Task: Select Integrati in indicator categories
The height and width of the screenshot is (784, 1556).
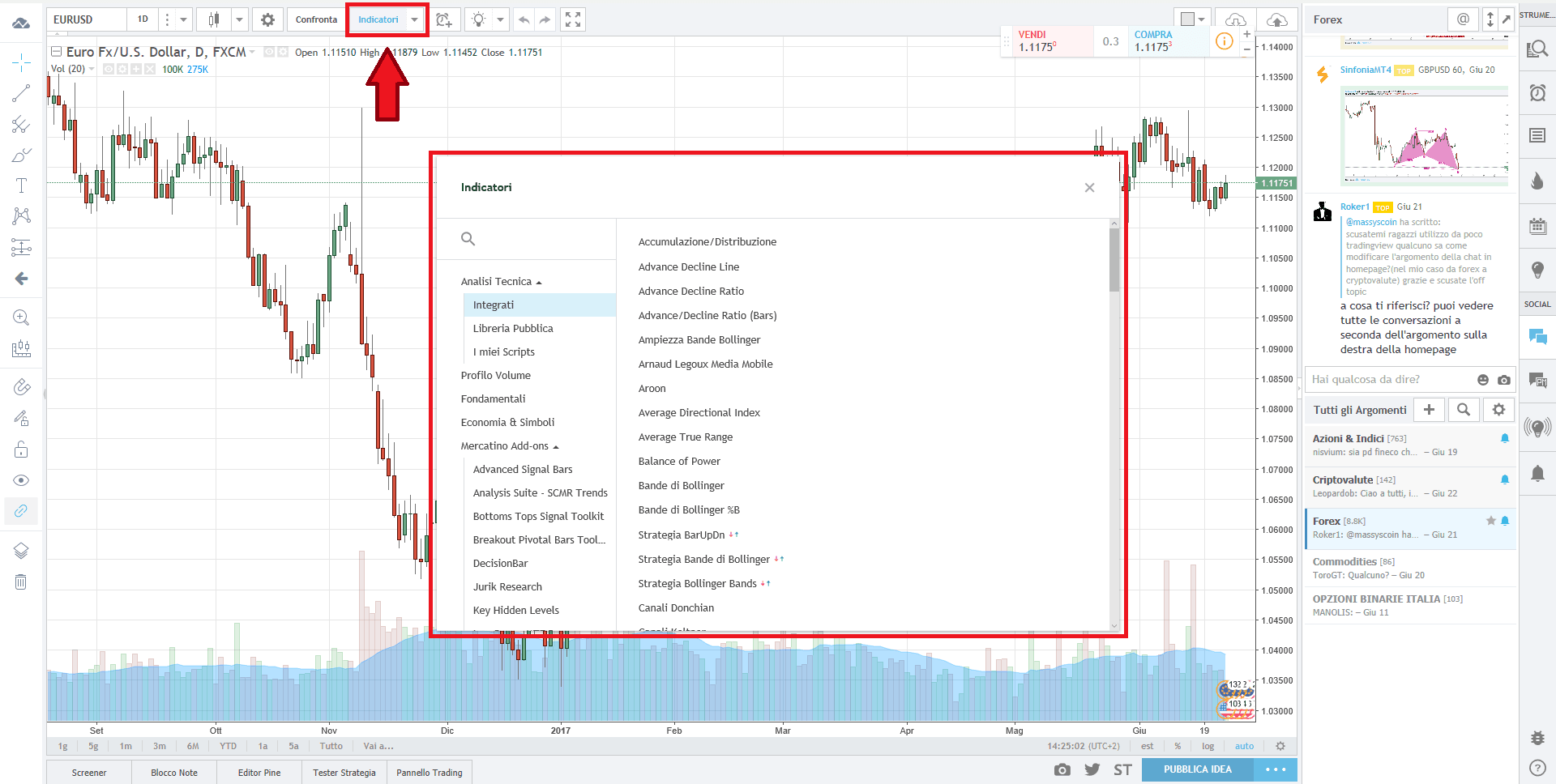Action: pos(540,305)
